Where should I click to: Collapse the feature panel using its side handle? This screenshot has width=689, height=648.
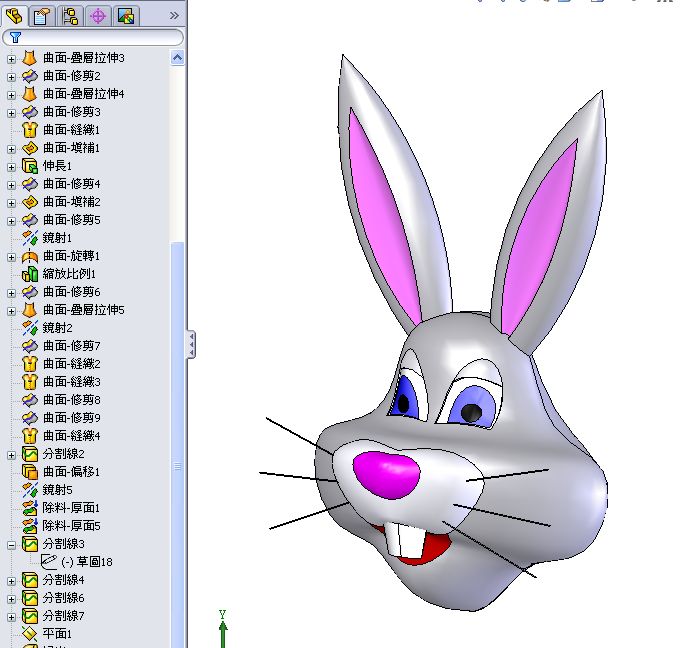[192, 344]
